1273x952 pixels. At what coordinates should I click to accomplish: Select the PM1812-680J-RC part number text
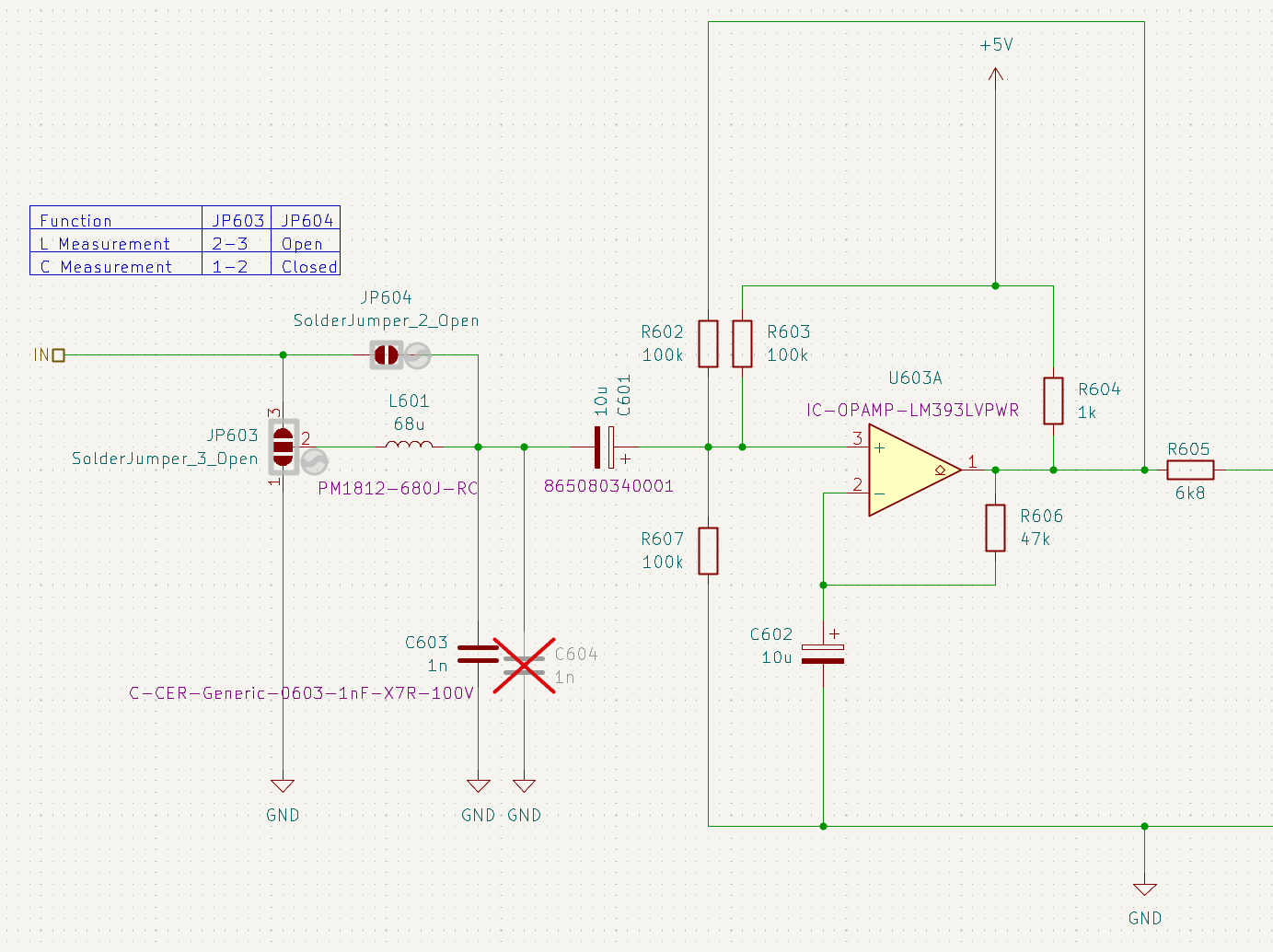[x=398, y=488]
